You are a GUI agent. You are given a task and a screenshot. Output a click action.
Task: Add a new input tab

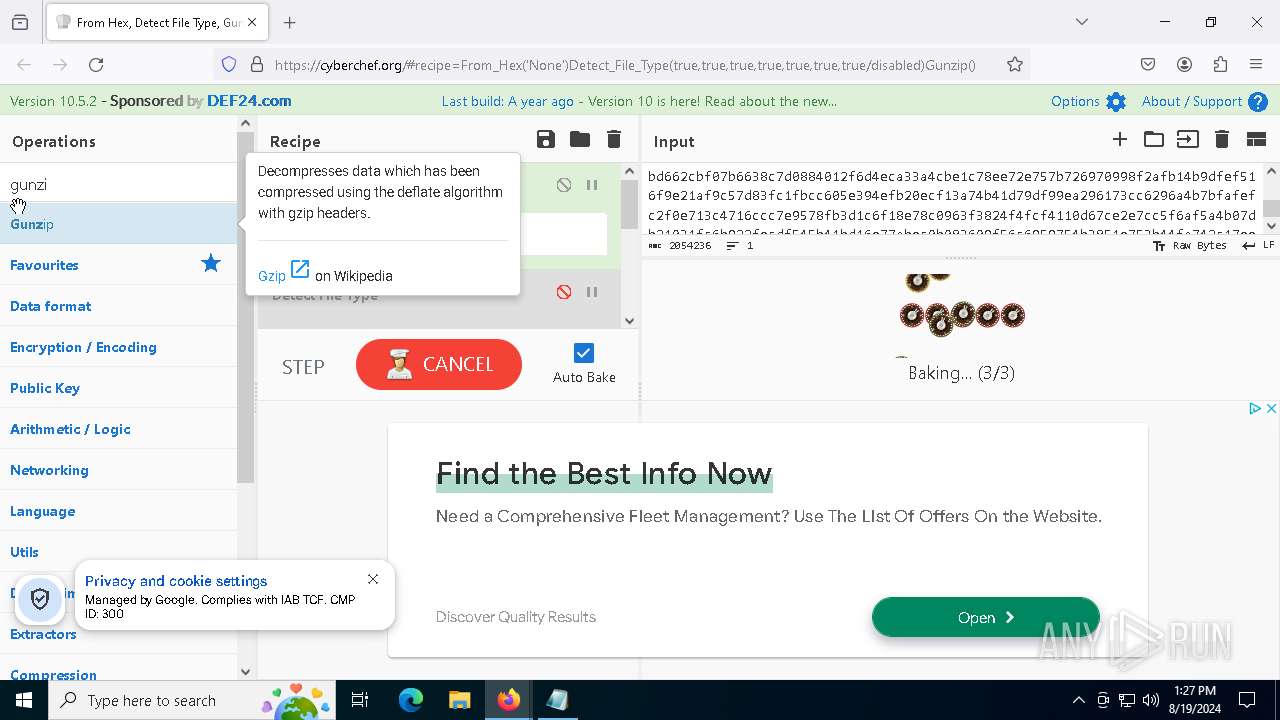pyautogui.click(x=1120, y=140)
